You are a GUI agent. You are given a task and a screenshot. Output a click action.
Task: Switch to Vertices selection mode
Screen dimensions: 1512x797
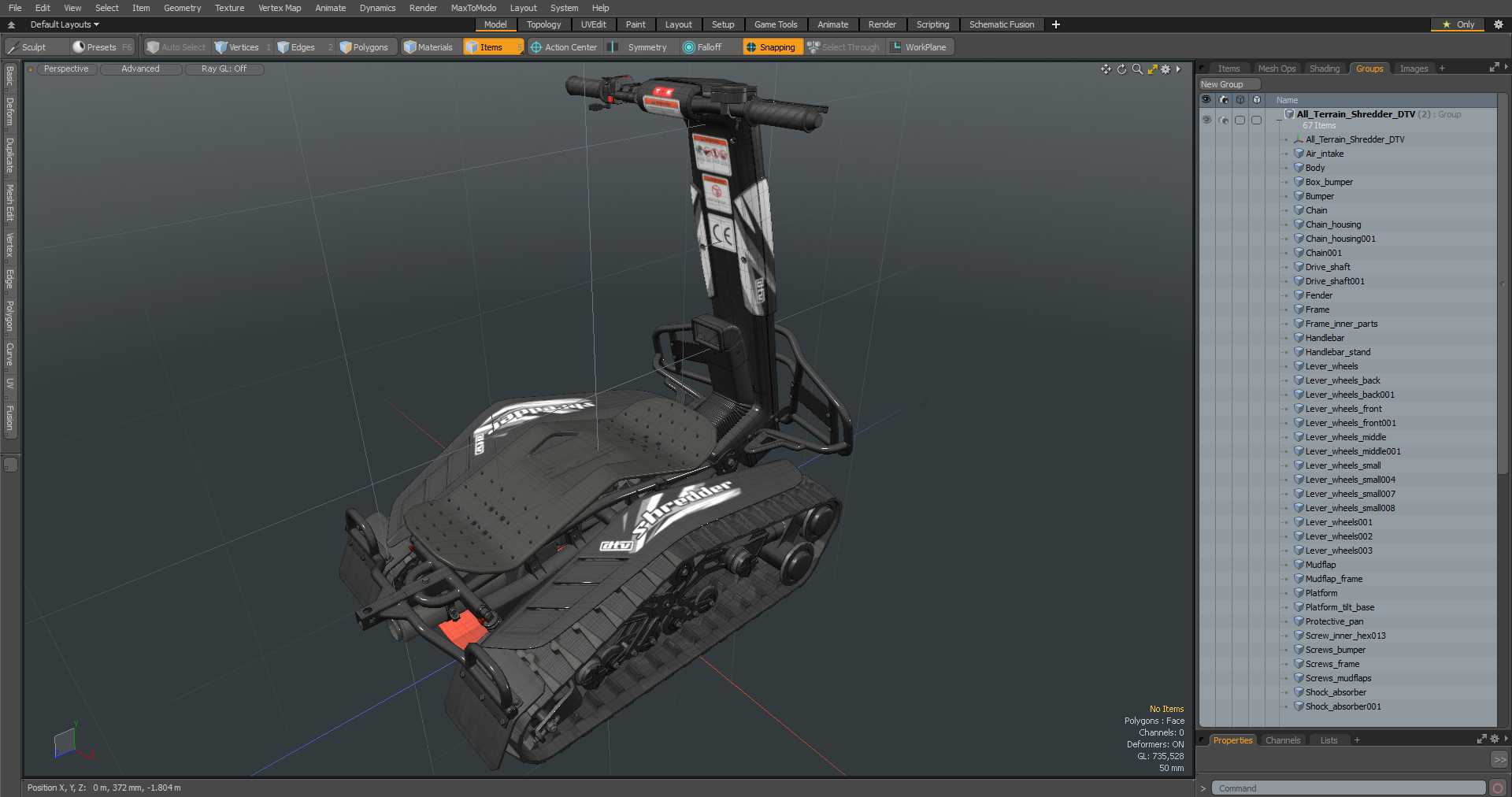click(243, 47)
